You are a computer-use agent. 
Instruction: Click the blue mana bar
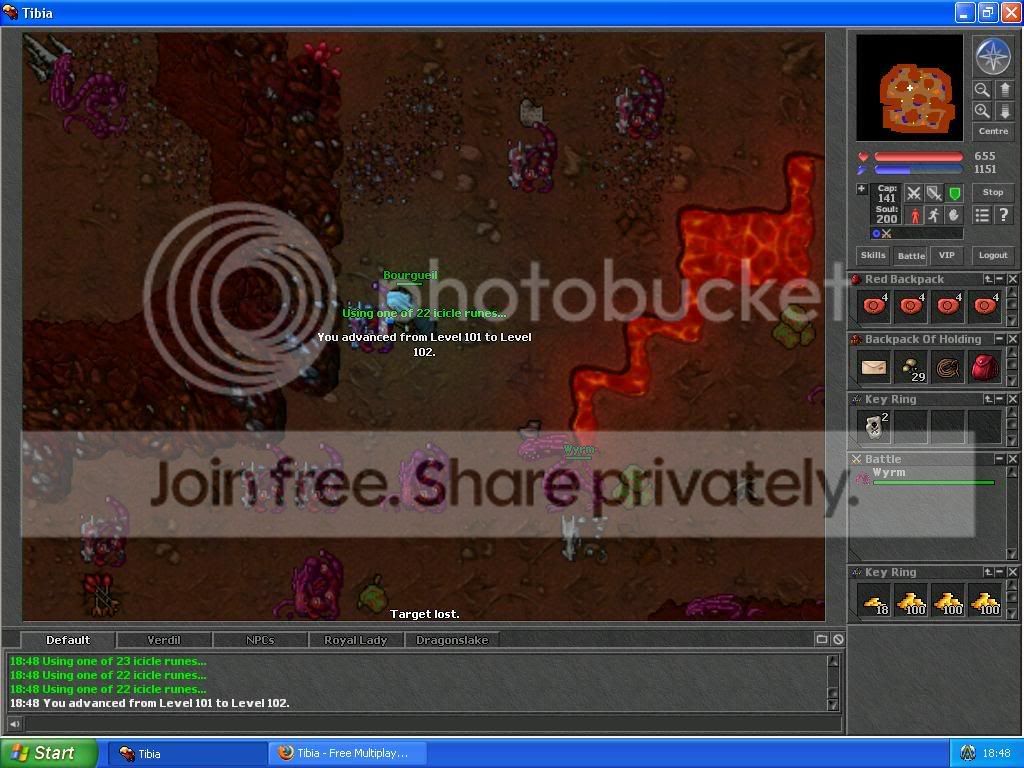pos(918,170)
